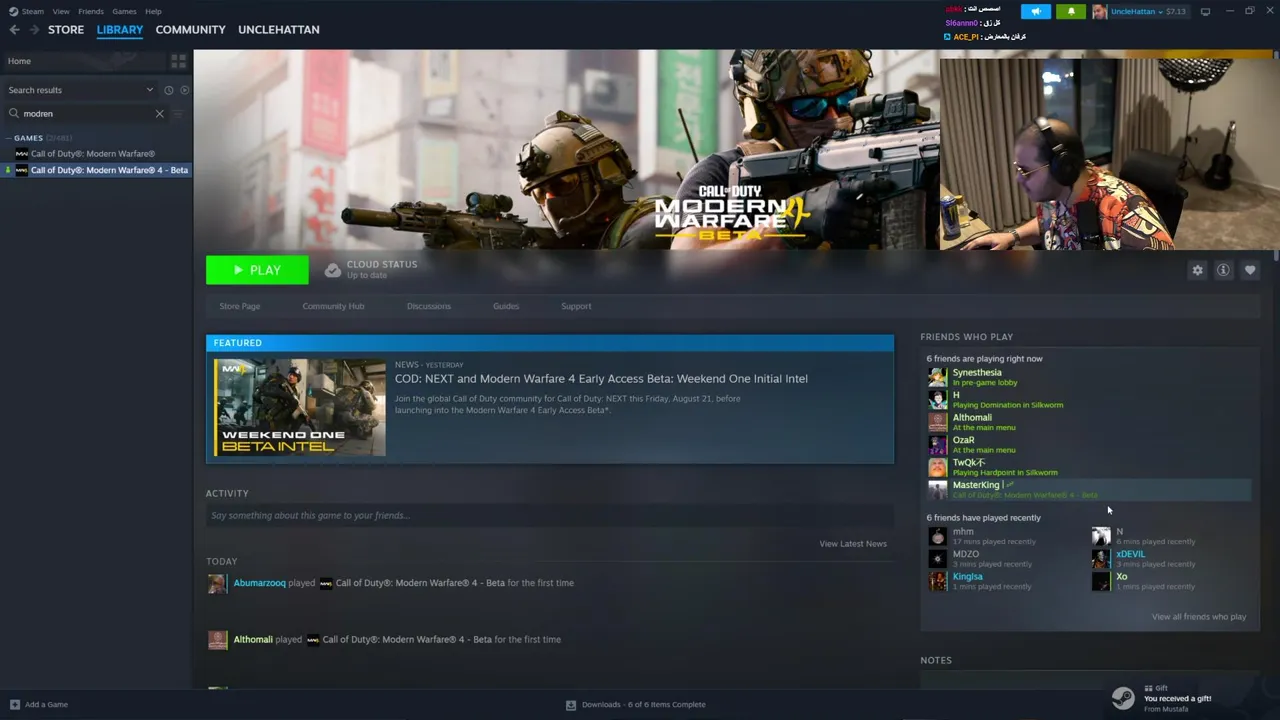Open the Discussions link
Image resolution: width=1280 pixels, height=720 pixels.
pos(429,306)
